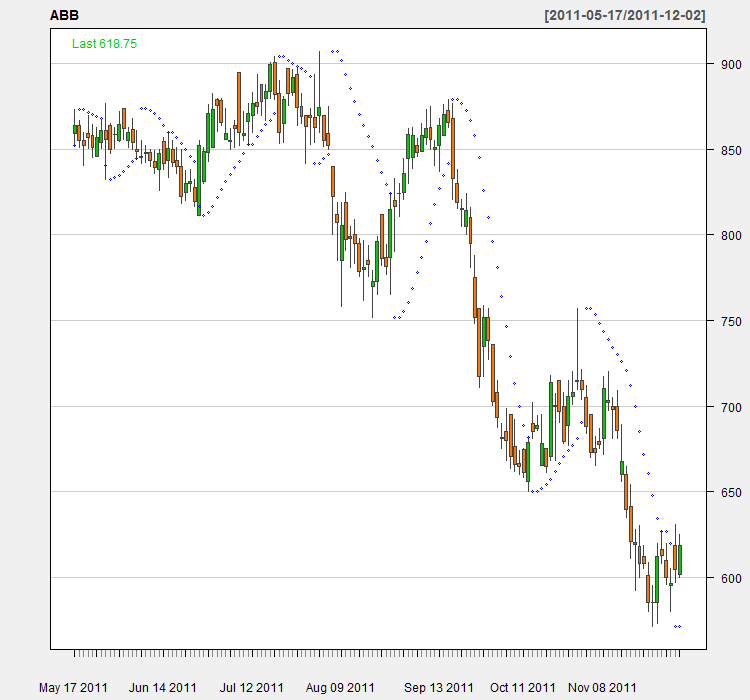Select the 800 price axis label
The image size is (750, 700).
point(727,236)
